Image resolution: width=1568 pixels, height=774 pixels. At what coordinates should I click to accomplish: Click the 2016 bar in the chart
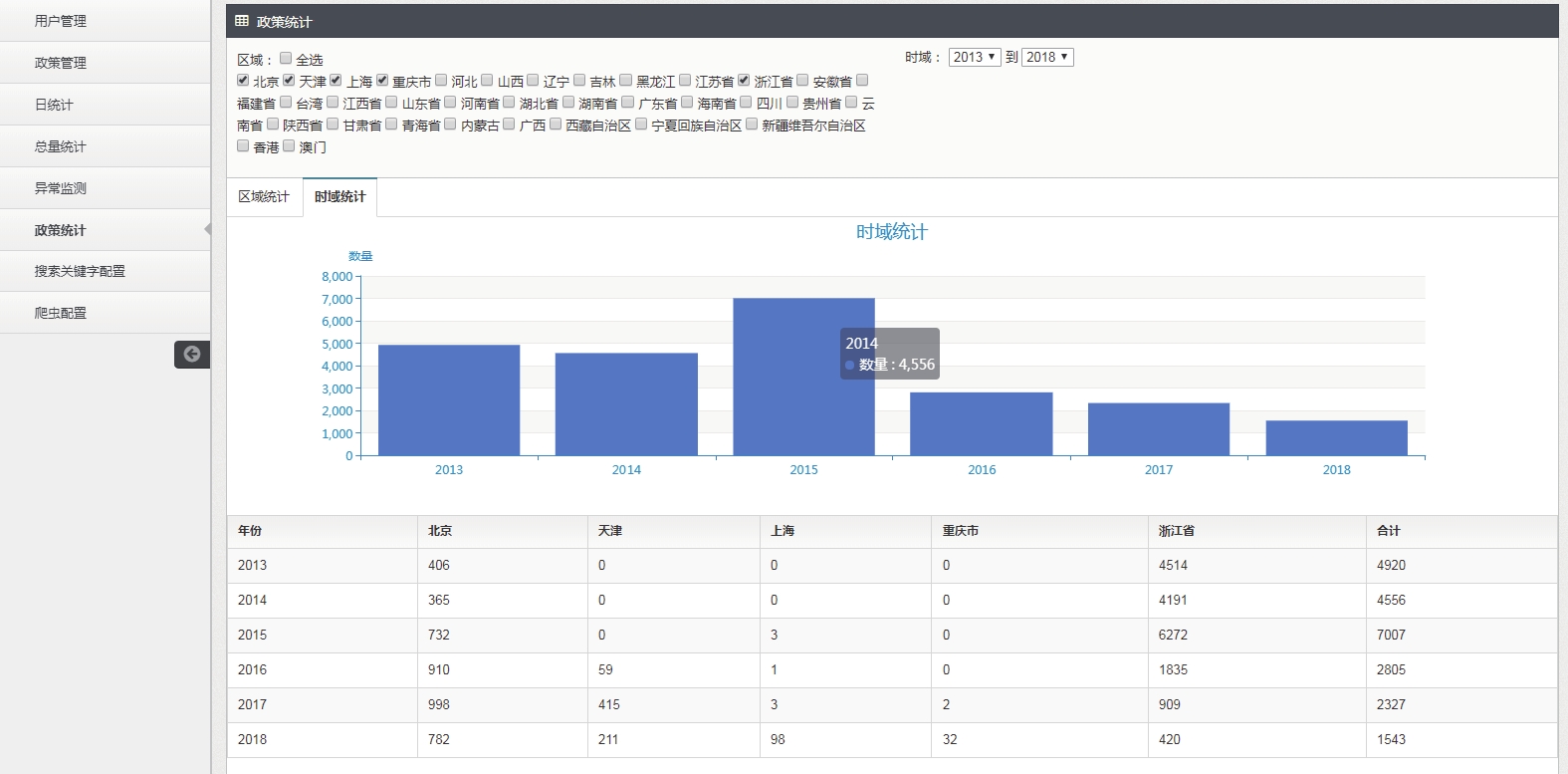tap(982, 424)
